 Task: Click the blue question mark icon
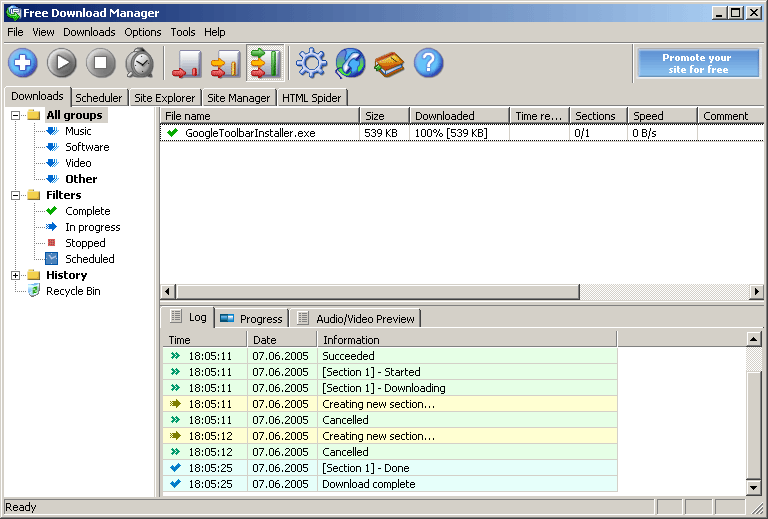click(428, 64)
